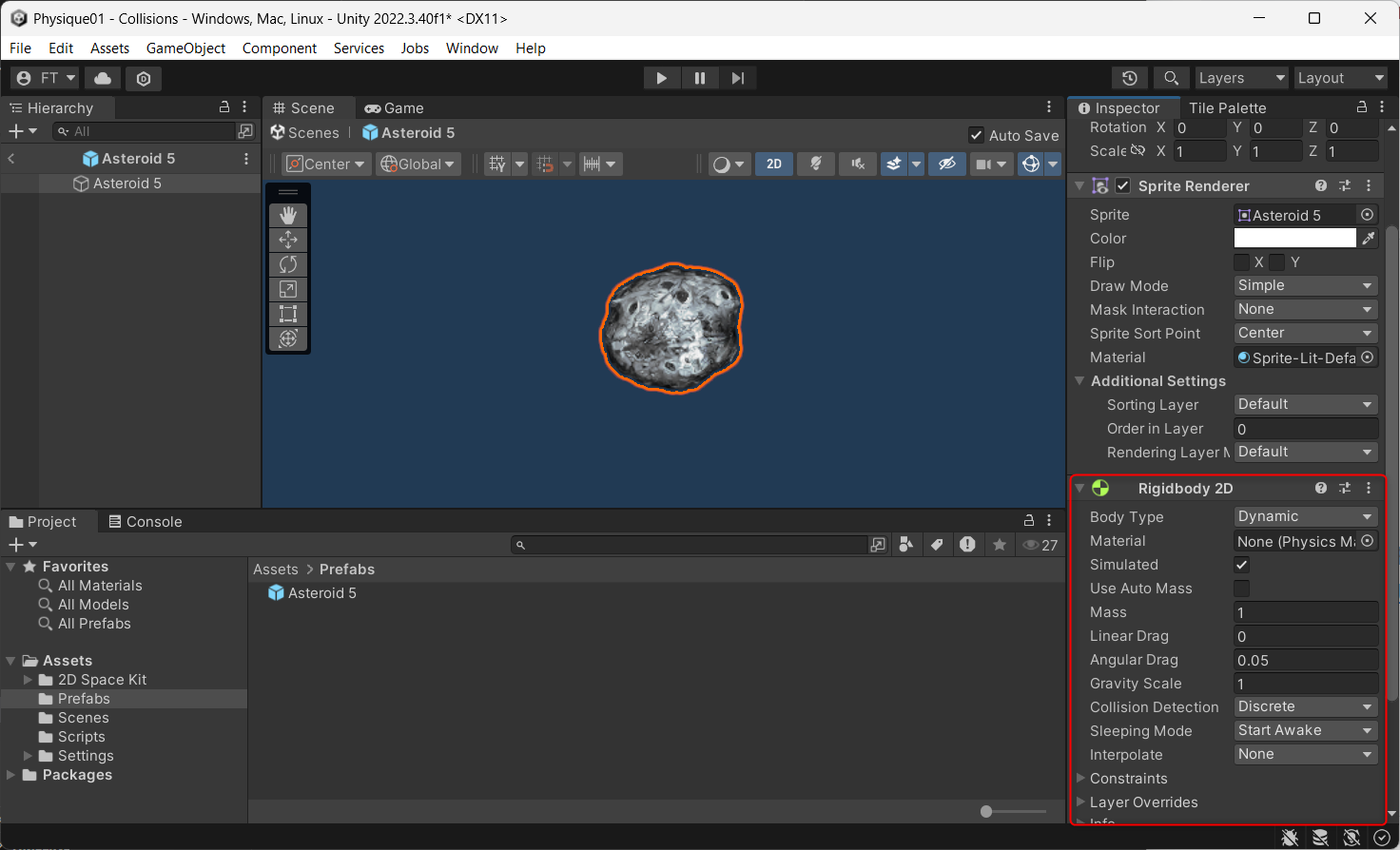Click the white Color swatch
The width and height of the screenshot is (1400, 850).
(x=1294, y=239)
